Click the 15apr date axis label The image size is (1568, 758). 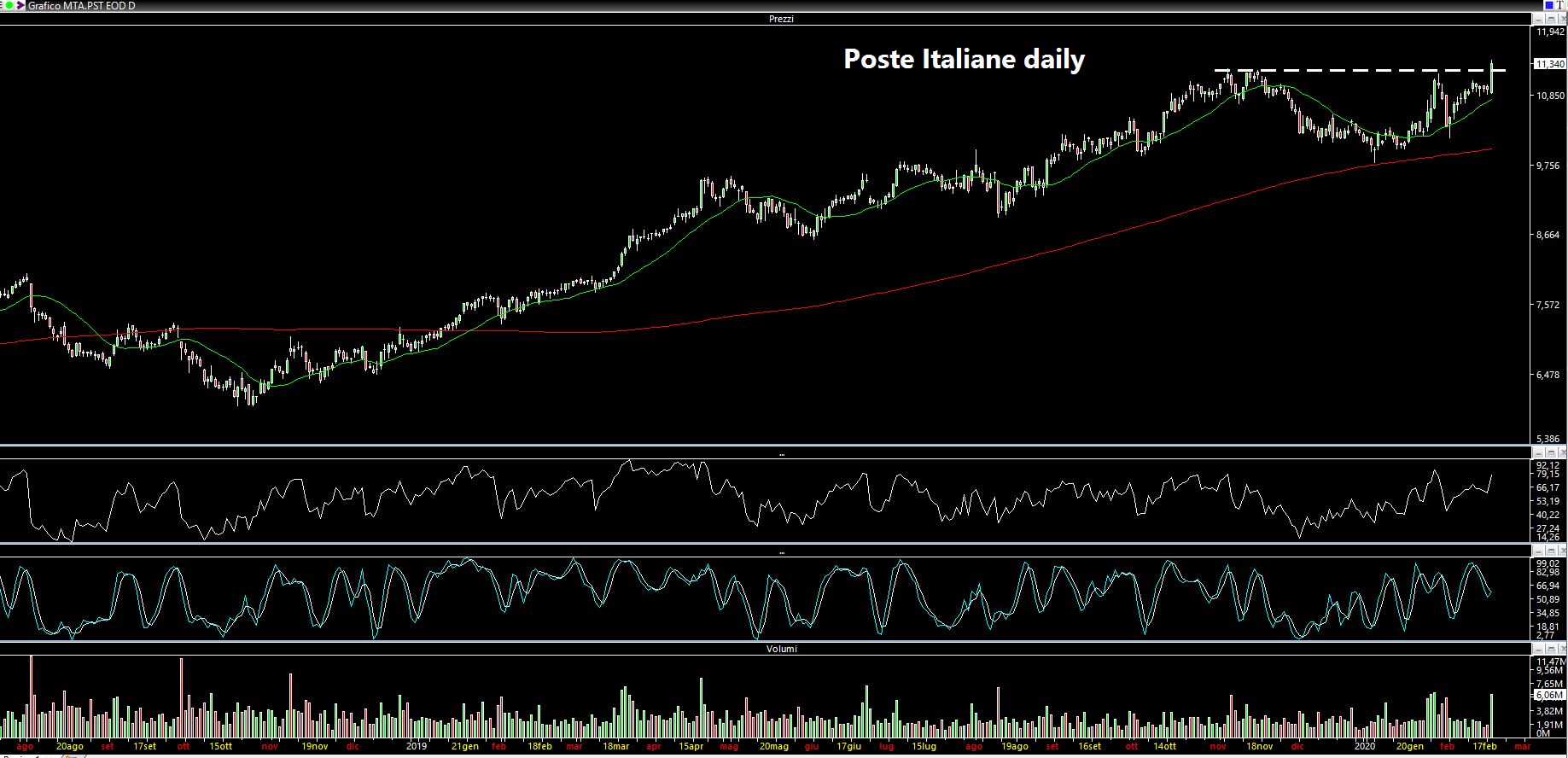[691, 746]
